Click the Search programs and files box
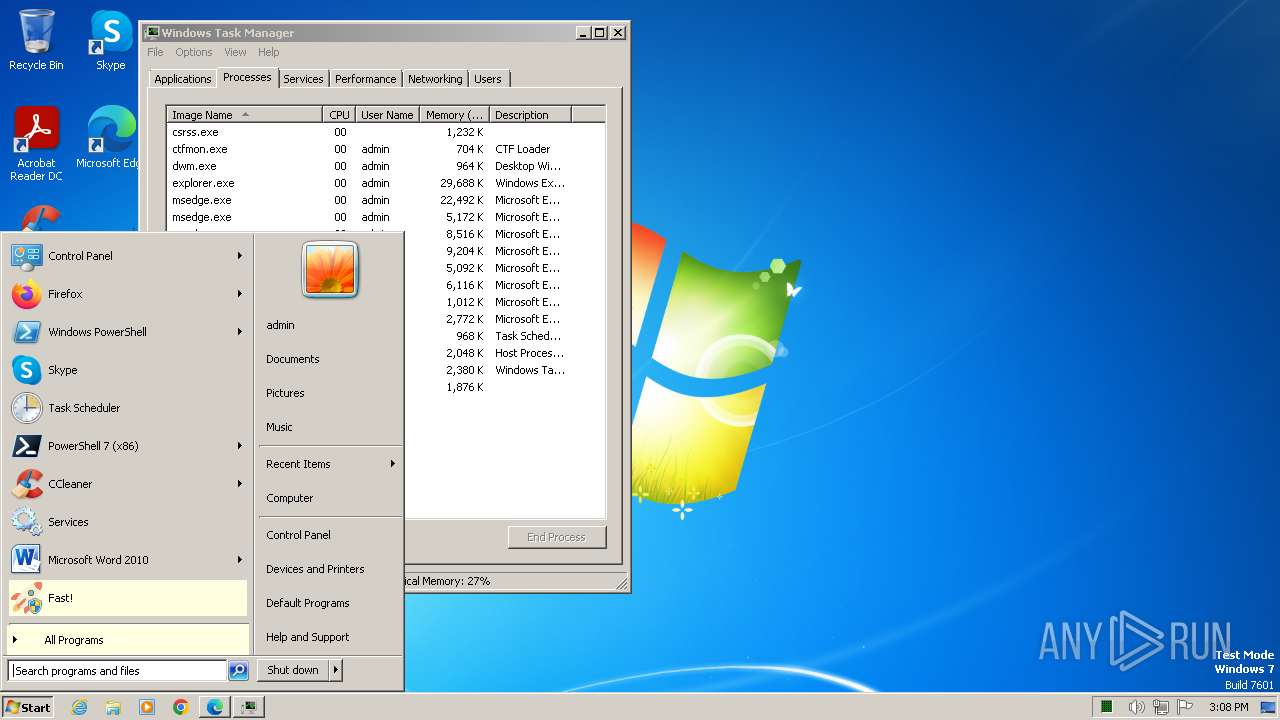 tap(118, 671)
